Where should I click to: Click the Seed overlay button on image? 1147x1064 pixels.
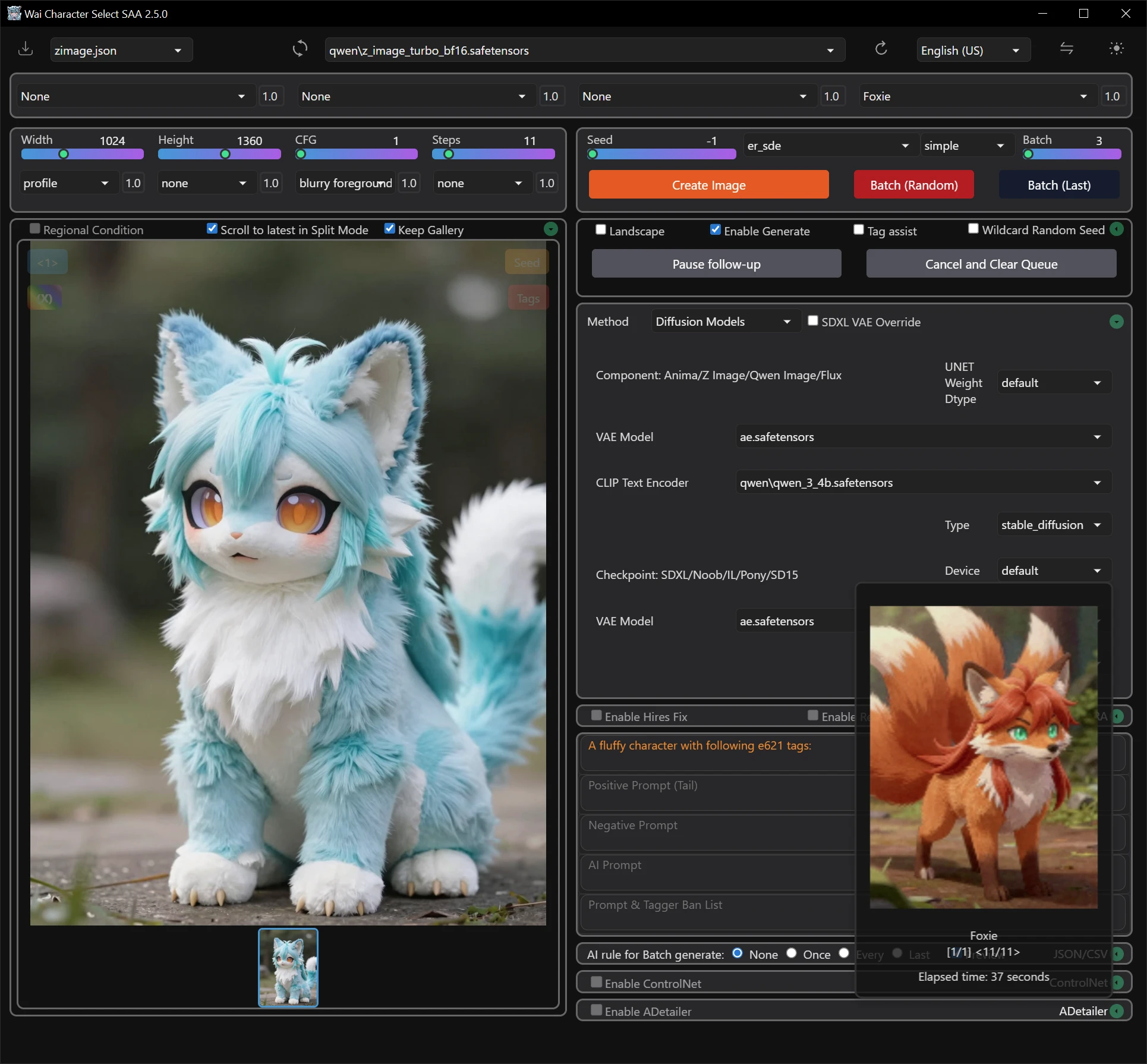coord(527,263)
